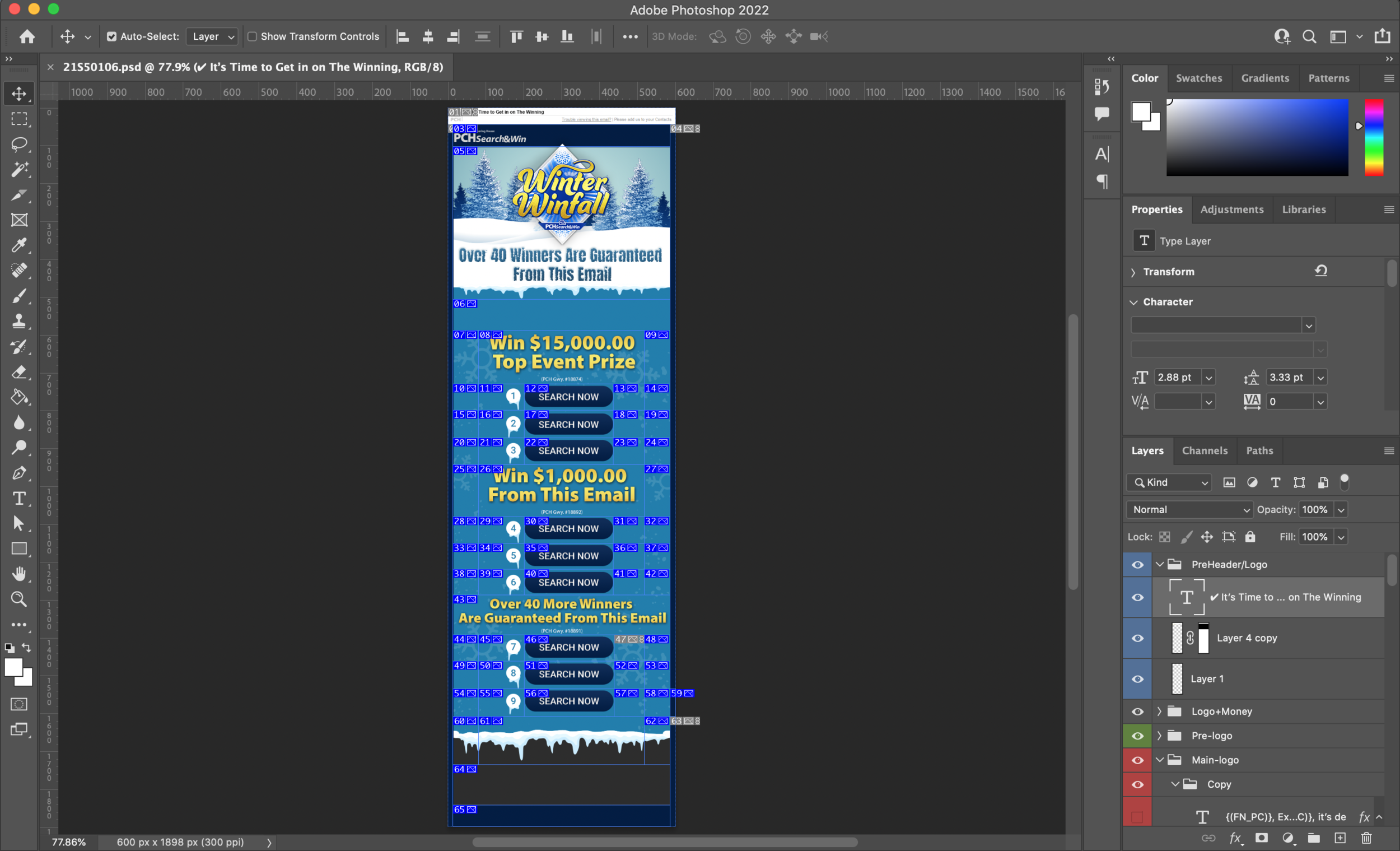1400x851 pixels.
Task: Create a new layer with plus icon
Action: 1340,838
